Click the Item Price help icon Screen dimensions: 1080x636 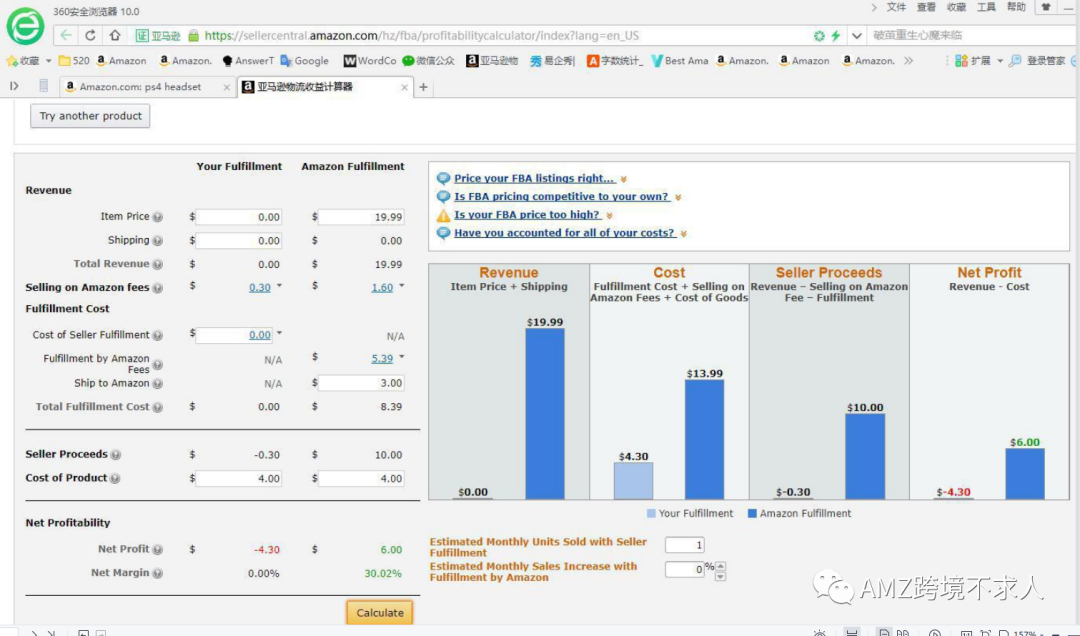pos(158,217)
